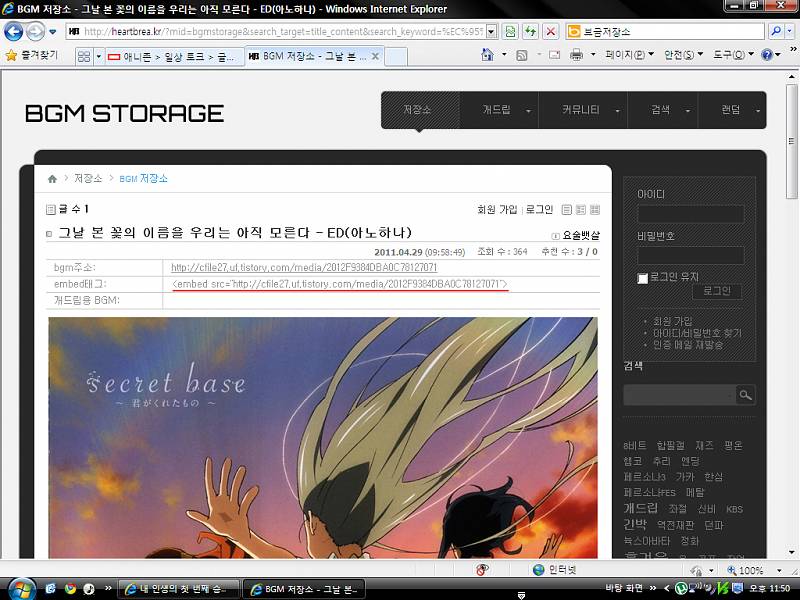Click the 로그인 button in sidebar
This screenshot has height=600, width=800.
tap(716, 291)
